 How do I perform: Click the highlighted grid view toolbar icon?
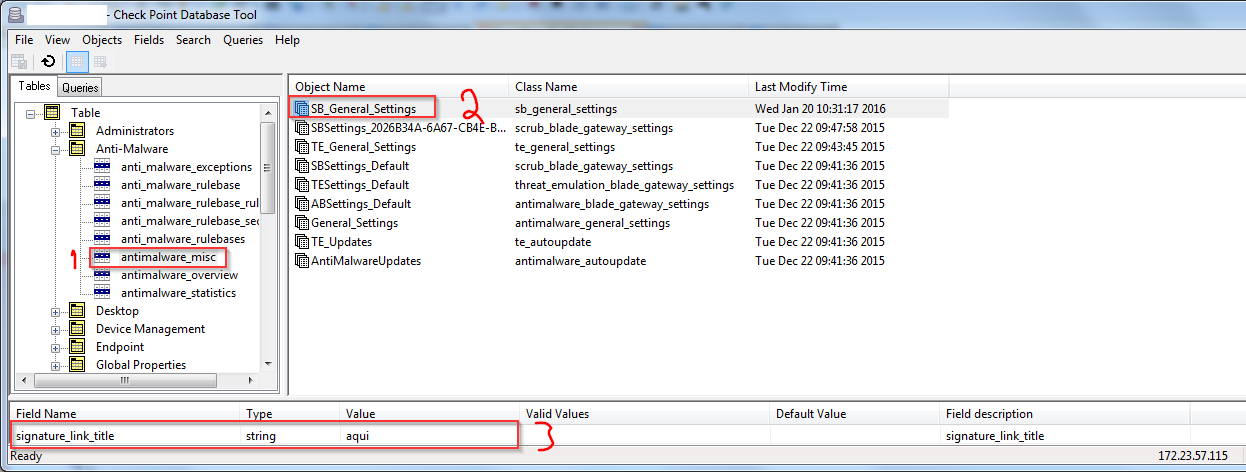tap(77, 62)
